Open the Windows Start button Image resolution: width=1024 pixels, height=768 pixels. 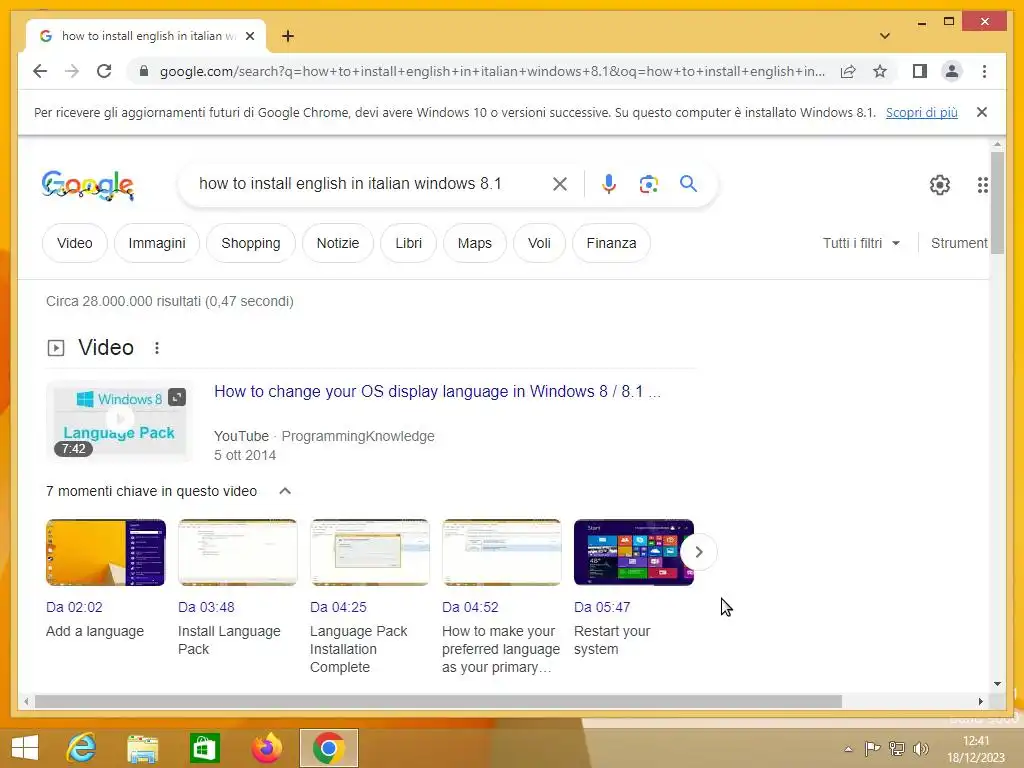(25, 748)
